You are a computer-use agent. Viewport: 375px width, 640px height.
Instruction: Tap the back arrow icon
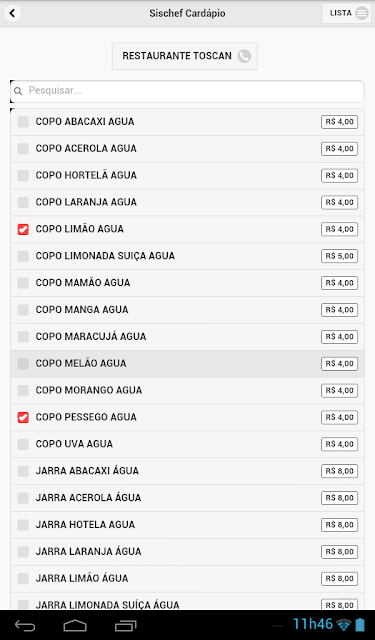coord(12,13)
